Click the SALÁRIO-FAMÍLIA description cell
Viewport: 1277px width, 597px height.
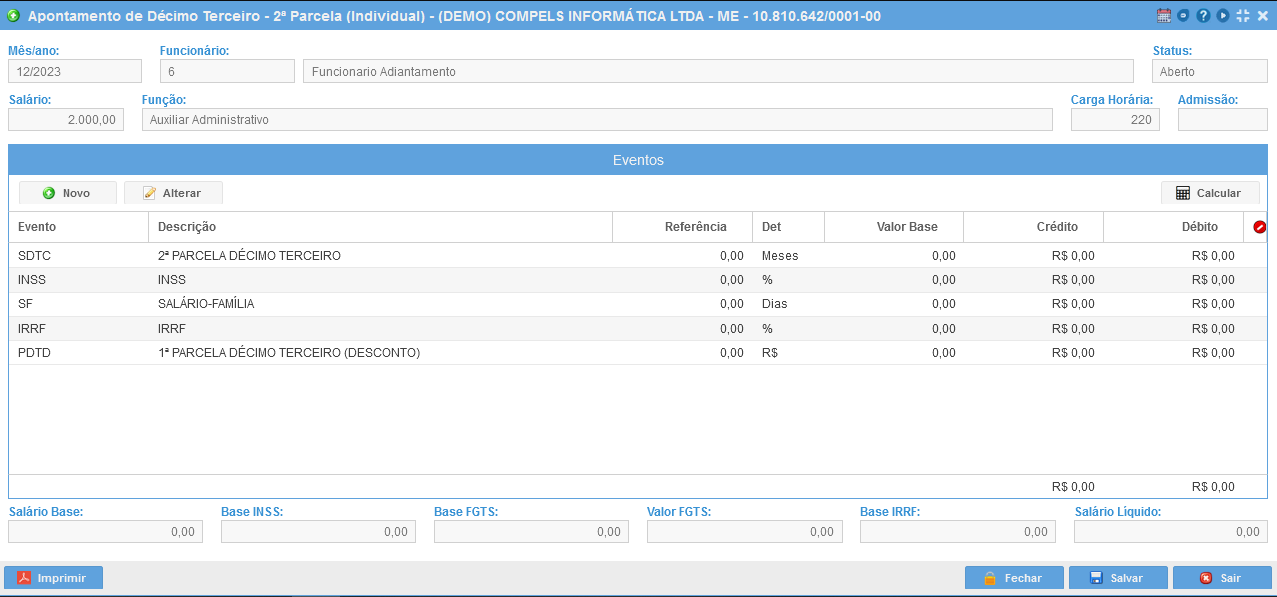click(380, 304)
